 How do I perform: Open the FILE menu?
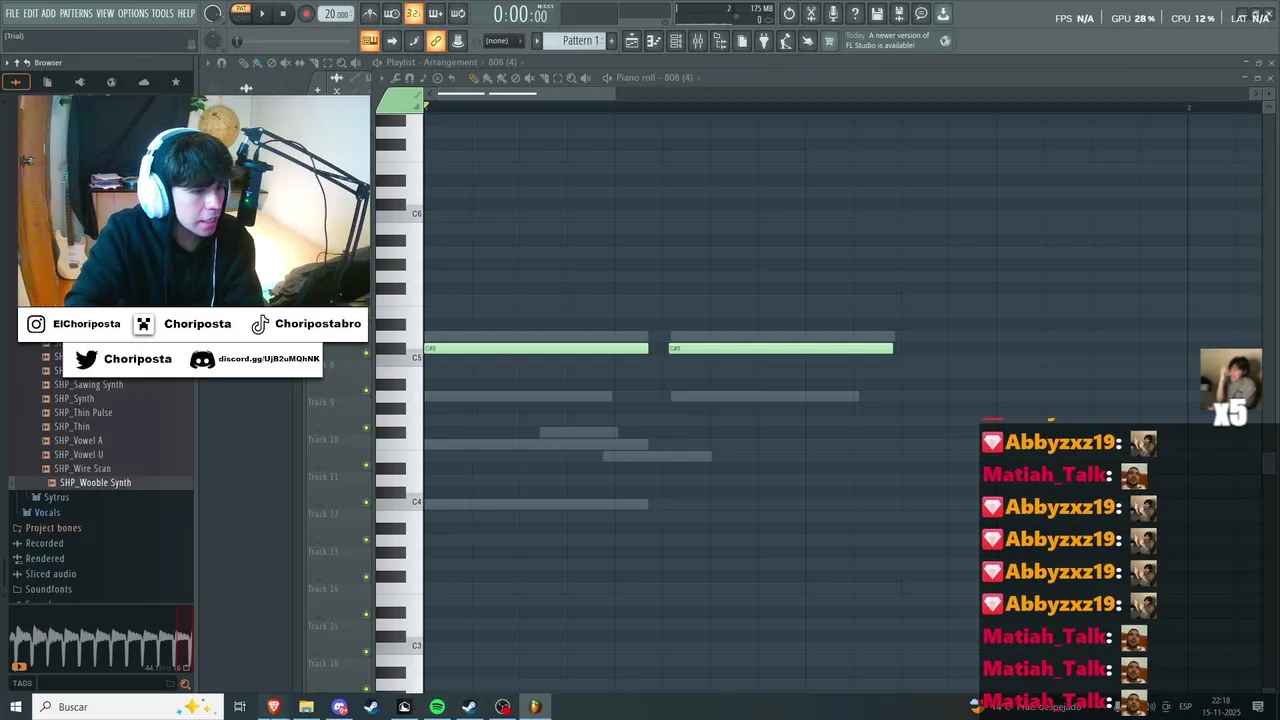click(x=12, y=14)
